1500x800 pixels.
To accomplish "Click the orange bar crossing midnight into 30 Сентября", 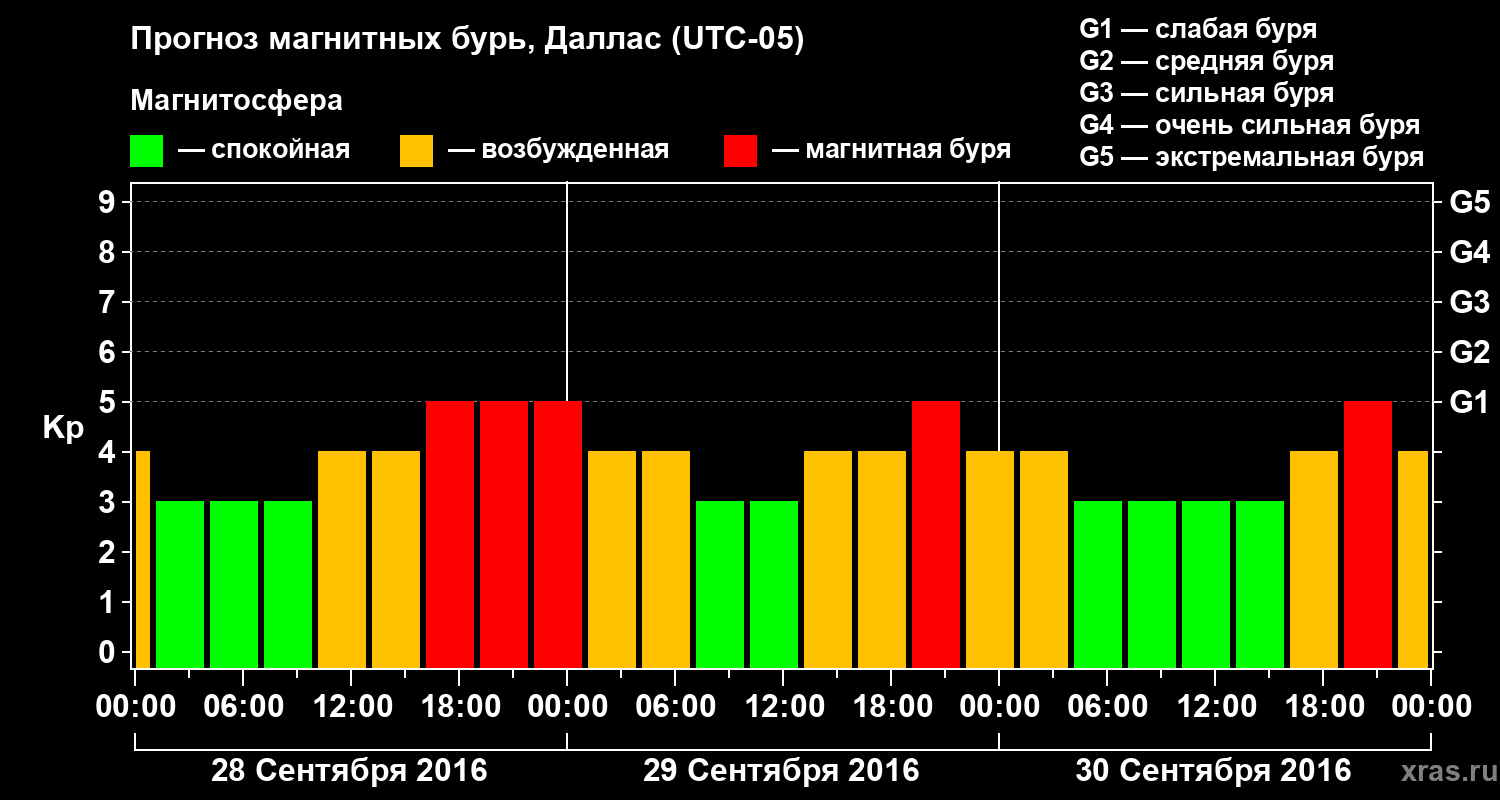I will pos(990,559).
